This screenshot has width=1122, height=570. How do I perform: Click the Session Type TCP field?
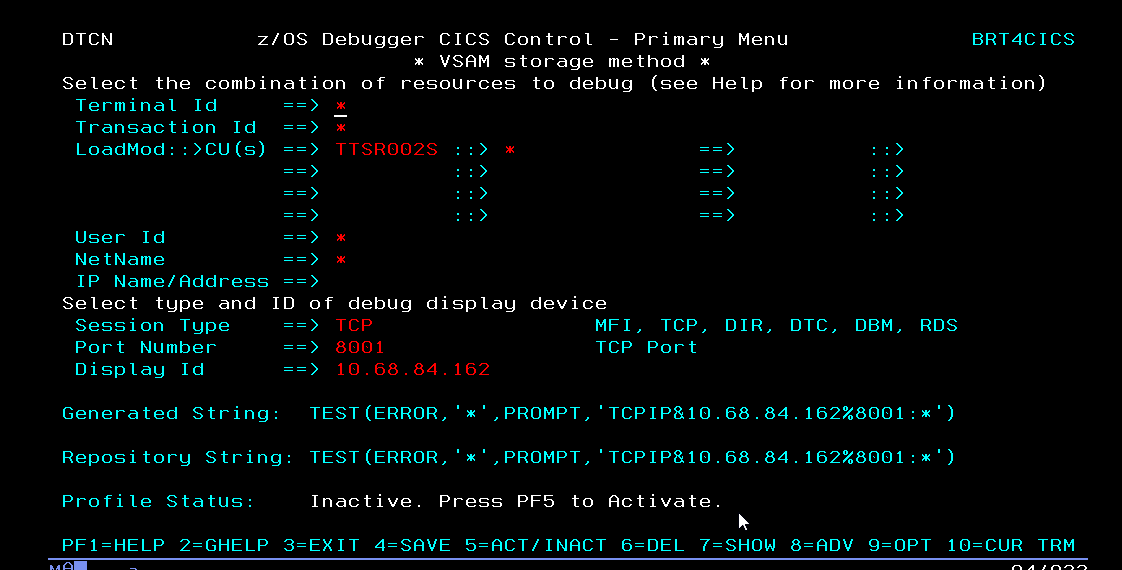(x=354, y=325)
